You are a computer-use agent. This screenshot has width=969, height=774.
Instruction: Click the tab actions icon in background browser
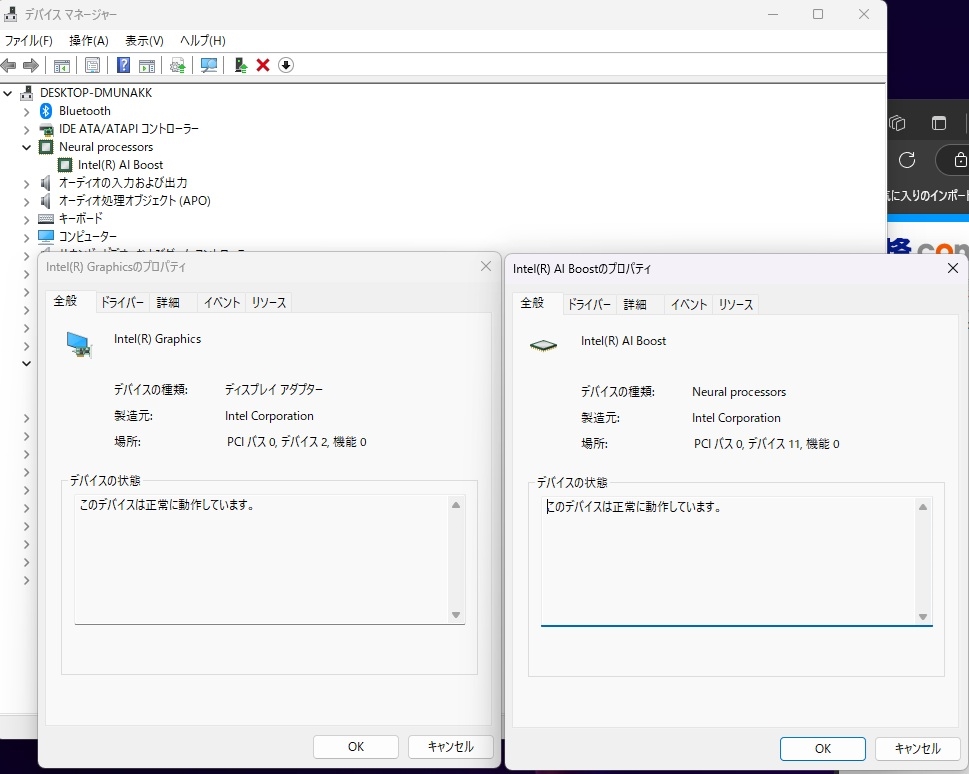click(939, 123)
